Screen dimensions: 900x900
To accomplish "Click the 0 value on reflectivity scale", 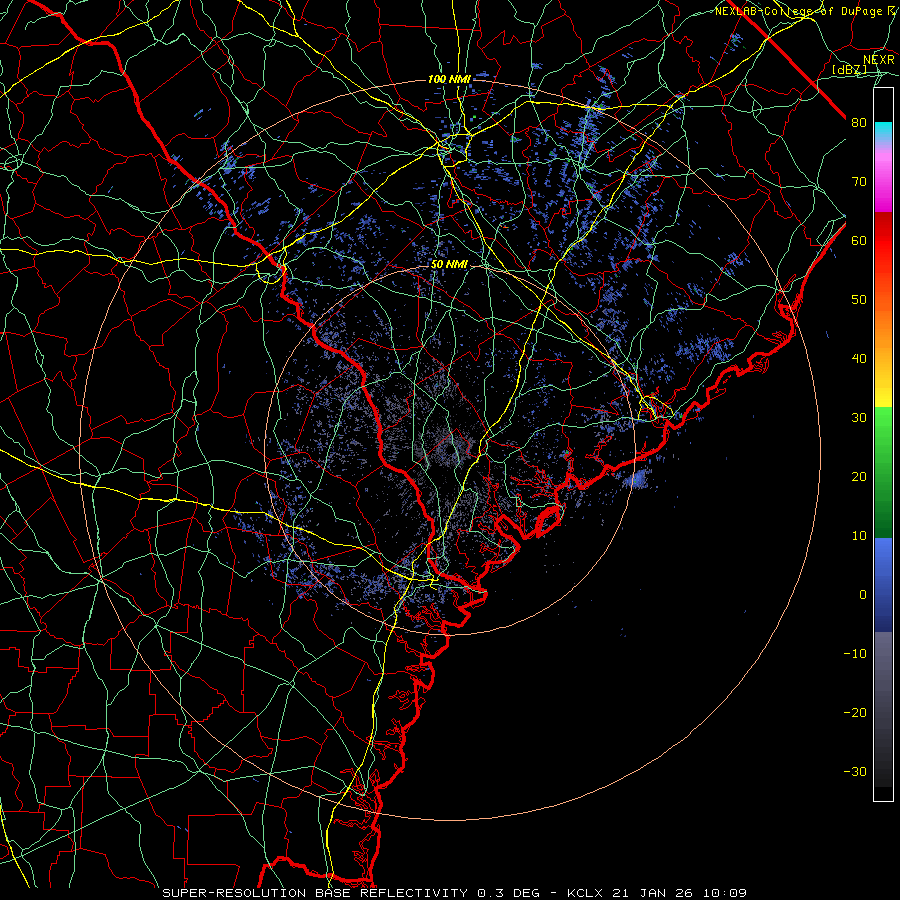I will coord(863,595).
